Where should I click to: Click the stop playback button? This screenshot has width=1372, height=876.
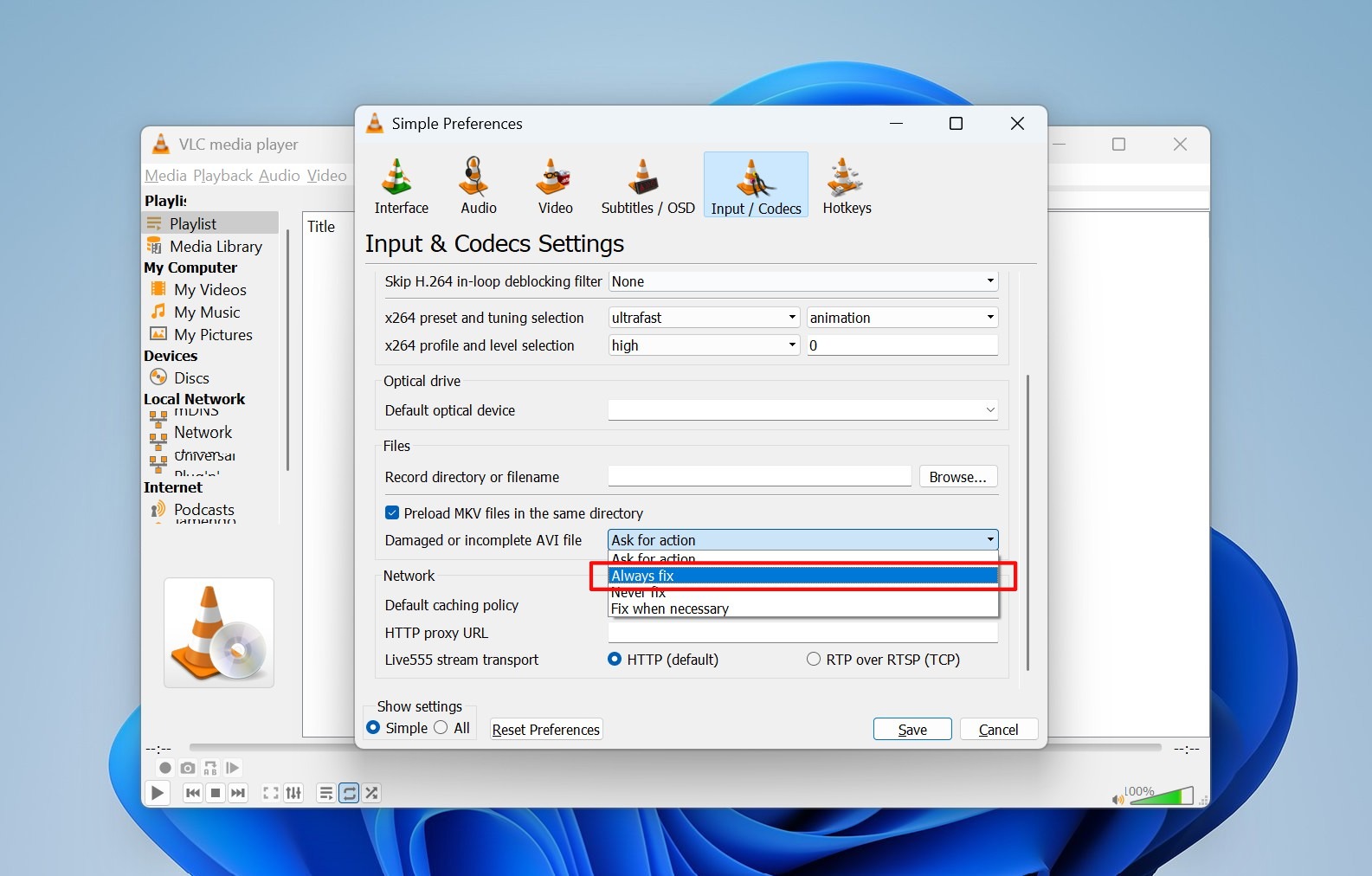[x=216, y=793]
